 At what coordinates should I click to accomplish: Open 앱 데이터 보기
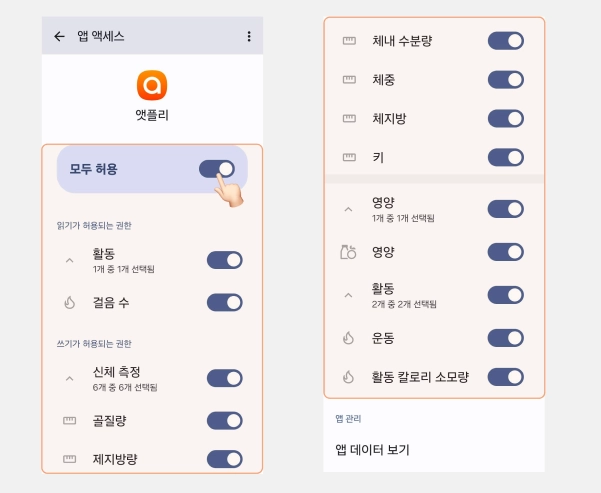[x=372, y=450]
